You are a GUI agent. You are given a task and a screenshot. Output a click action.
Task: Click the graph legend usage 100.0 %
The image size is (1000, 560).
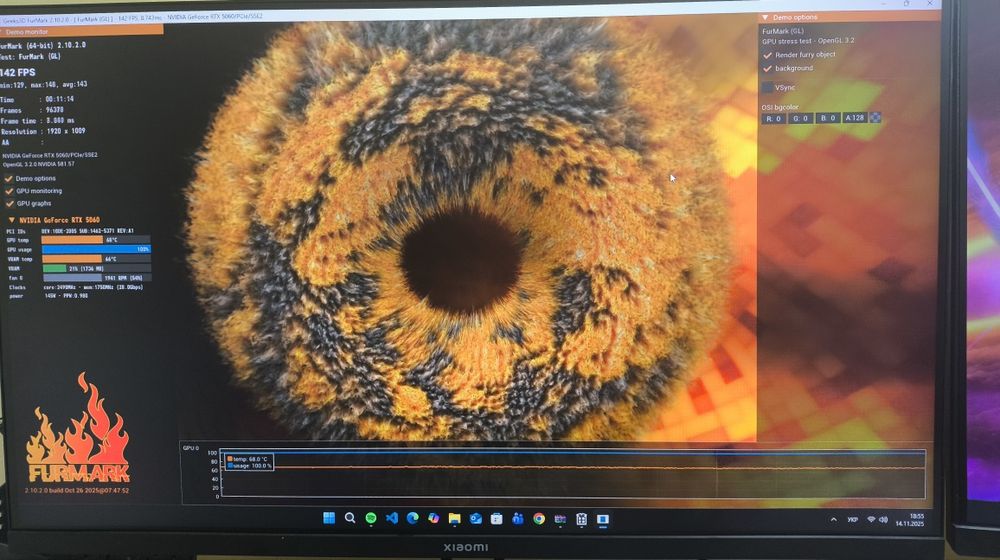point(249,466)
